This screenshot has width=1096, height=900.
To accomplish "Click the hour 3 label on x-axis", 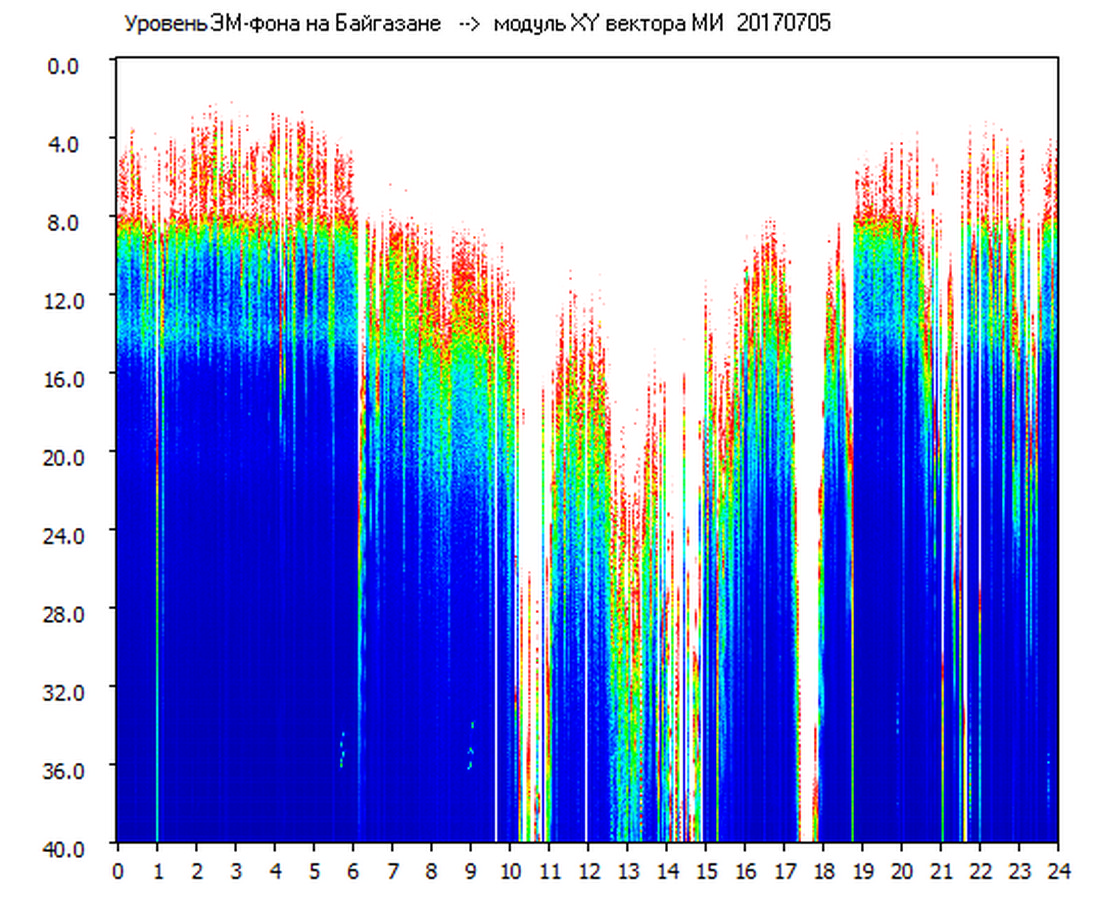I will click(235, 870).
